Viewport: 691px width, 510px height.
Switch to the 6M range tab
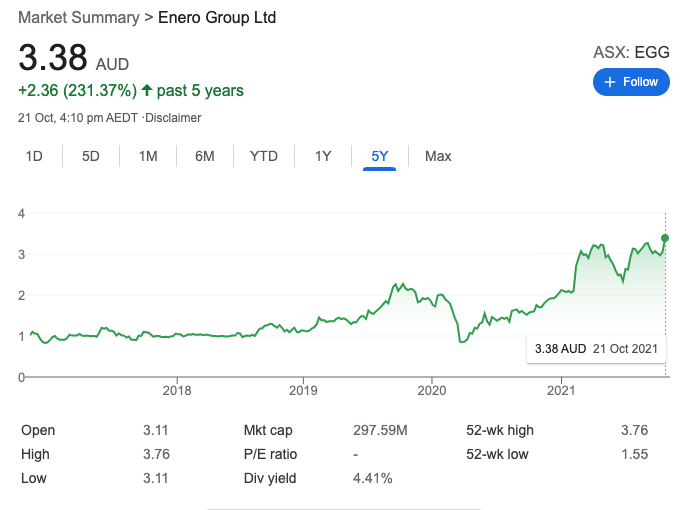click(x=205, y=156)
